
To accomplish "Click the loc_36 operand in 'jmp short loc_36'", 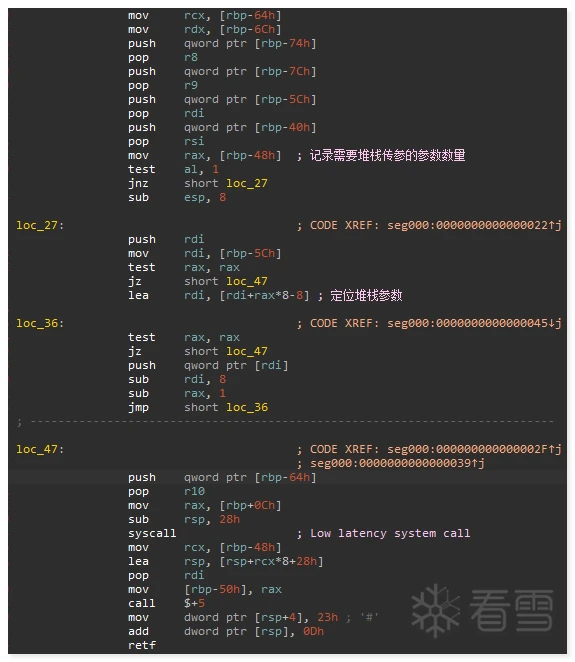I will coord(247,407).
